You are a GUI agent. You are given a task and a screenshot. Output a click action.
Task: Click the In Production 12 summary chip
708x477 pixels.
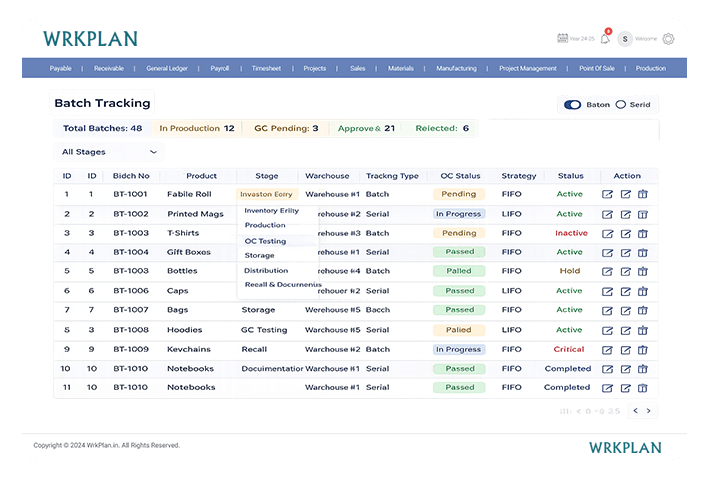tap(197, 128)
